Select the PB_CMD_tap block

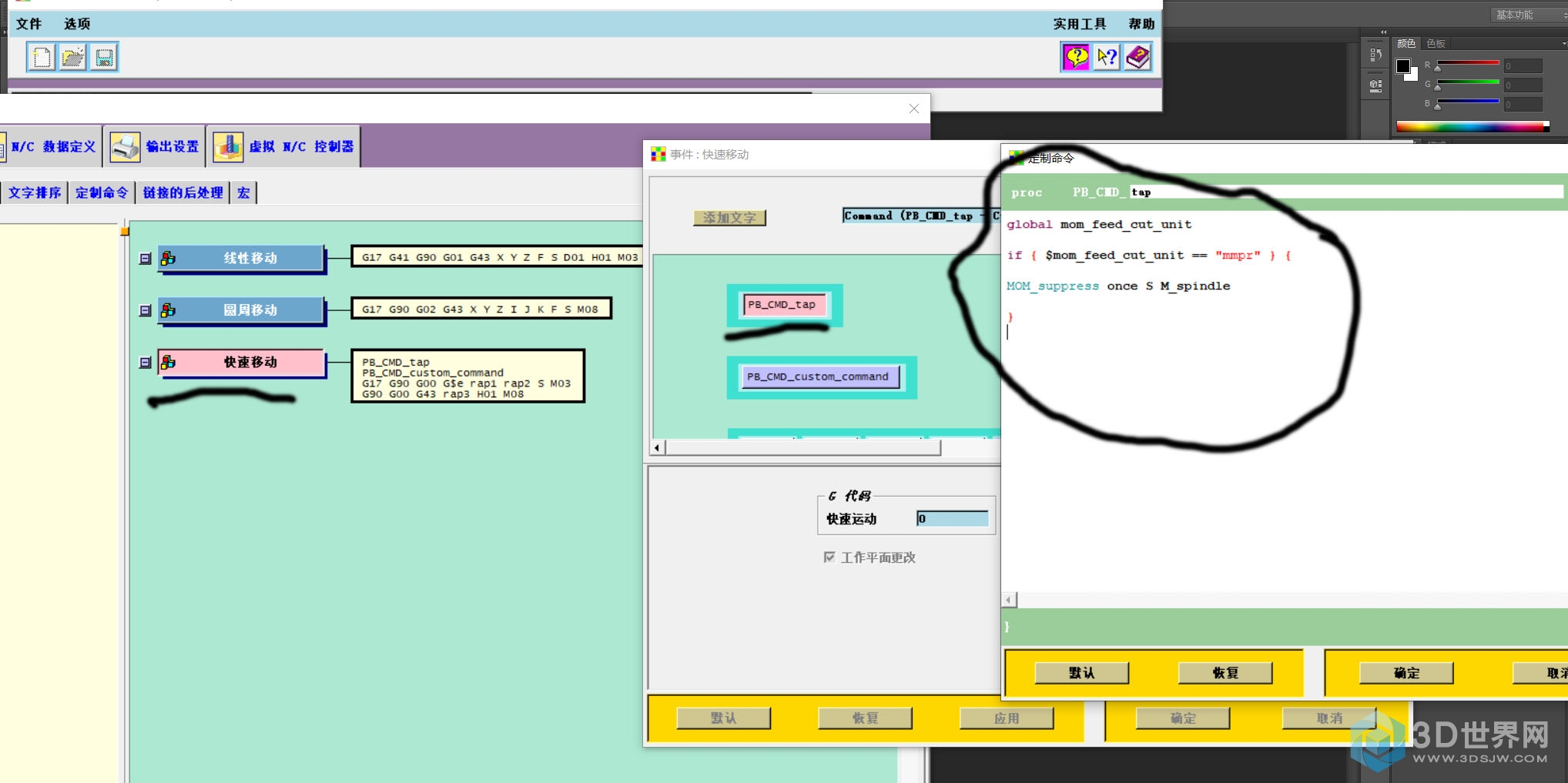[783, 305]
